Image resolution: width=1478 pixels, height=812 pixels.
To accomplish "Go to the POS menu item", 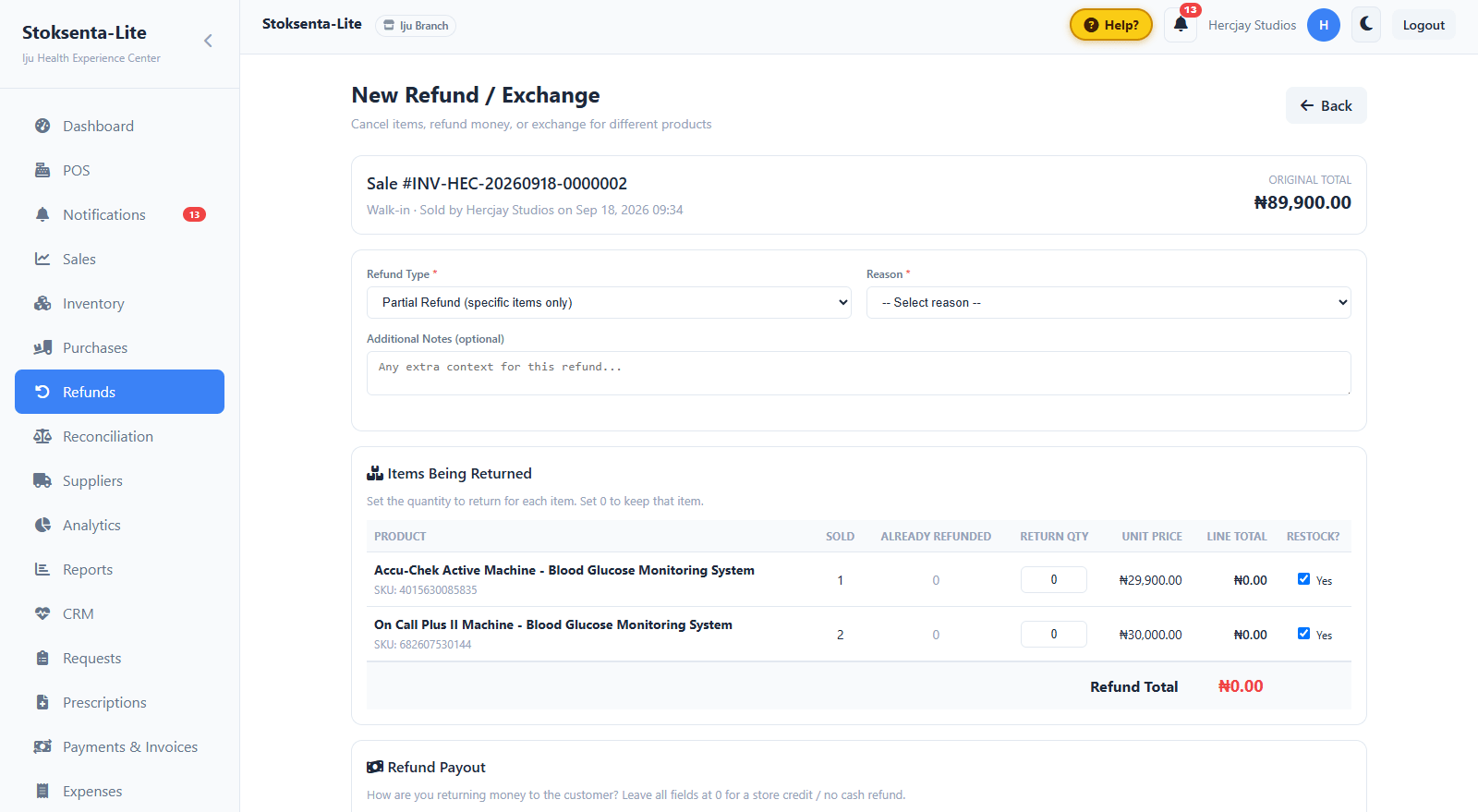I will [119, 170].
